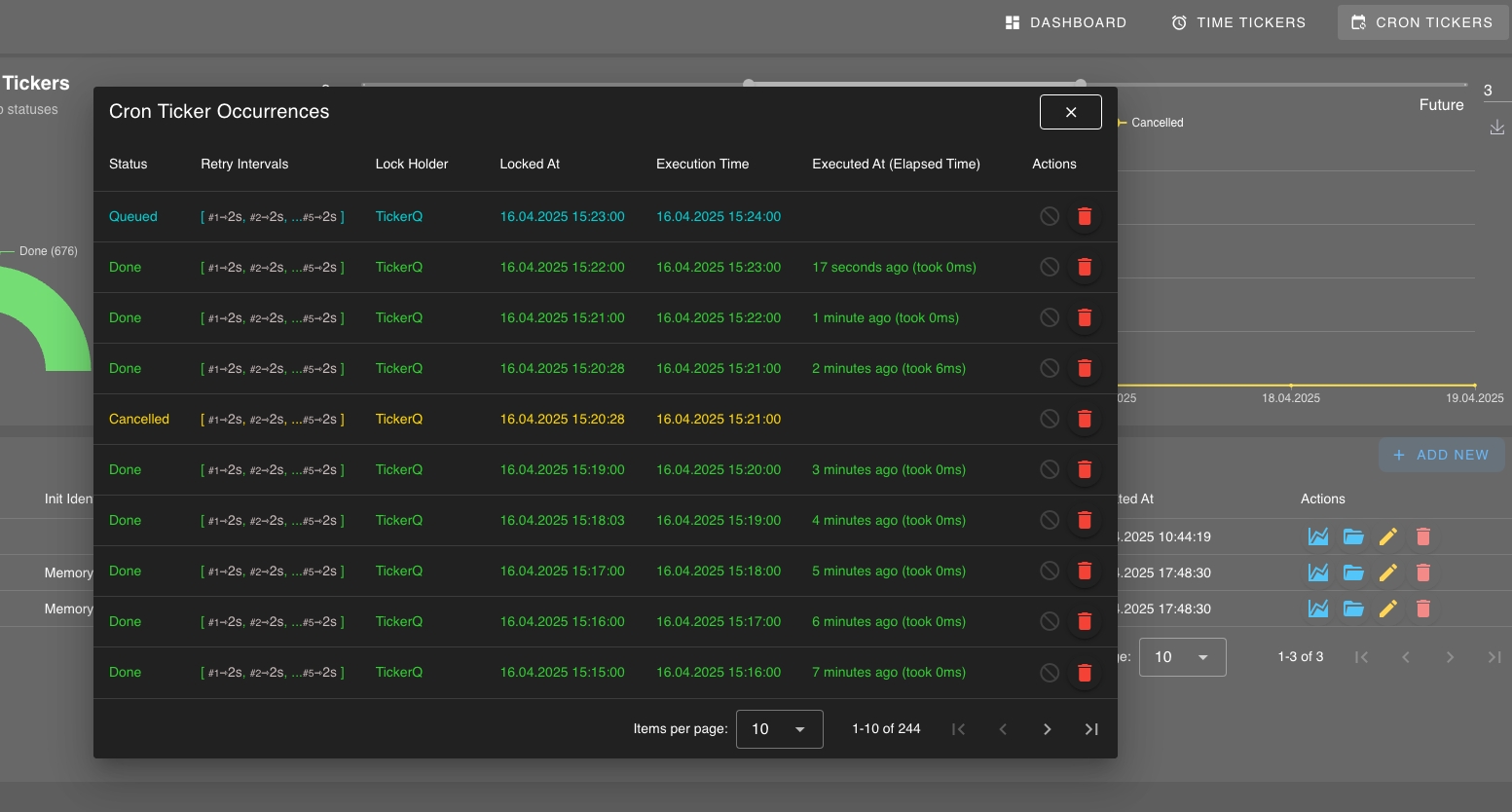
Task: Edit pencil icon for 10:44:19 row
Action: click(x=1388, y=536)
